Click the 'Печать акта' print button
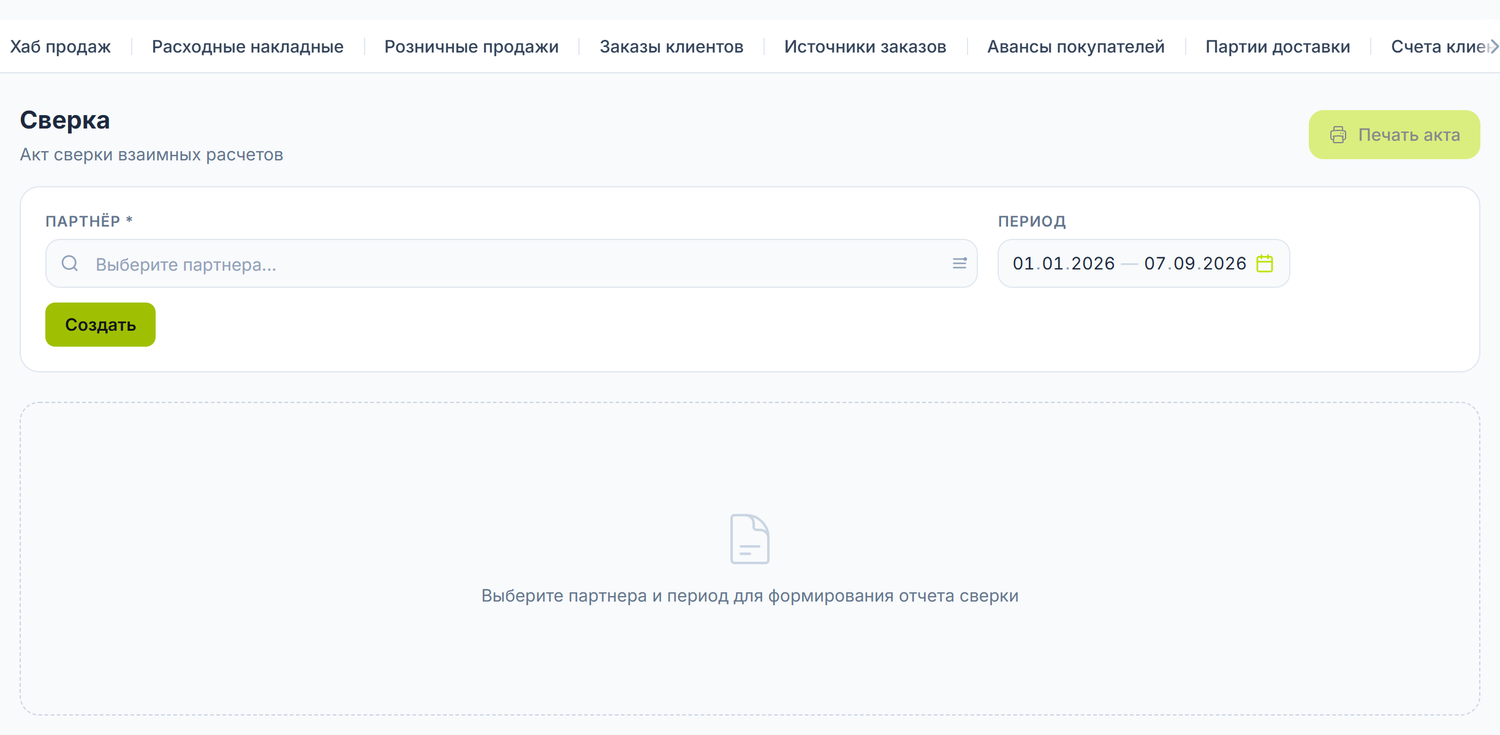The image size is (1500, 735). tap(1394, 135)
